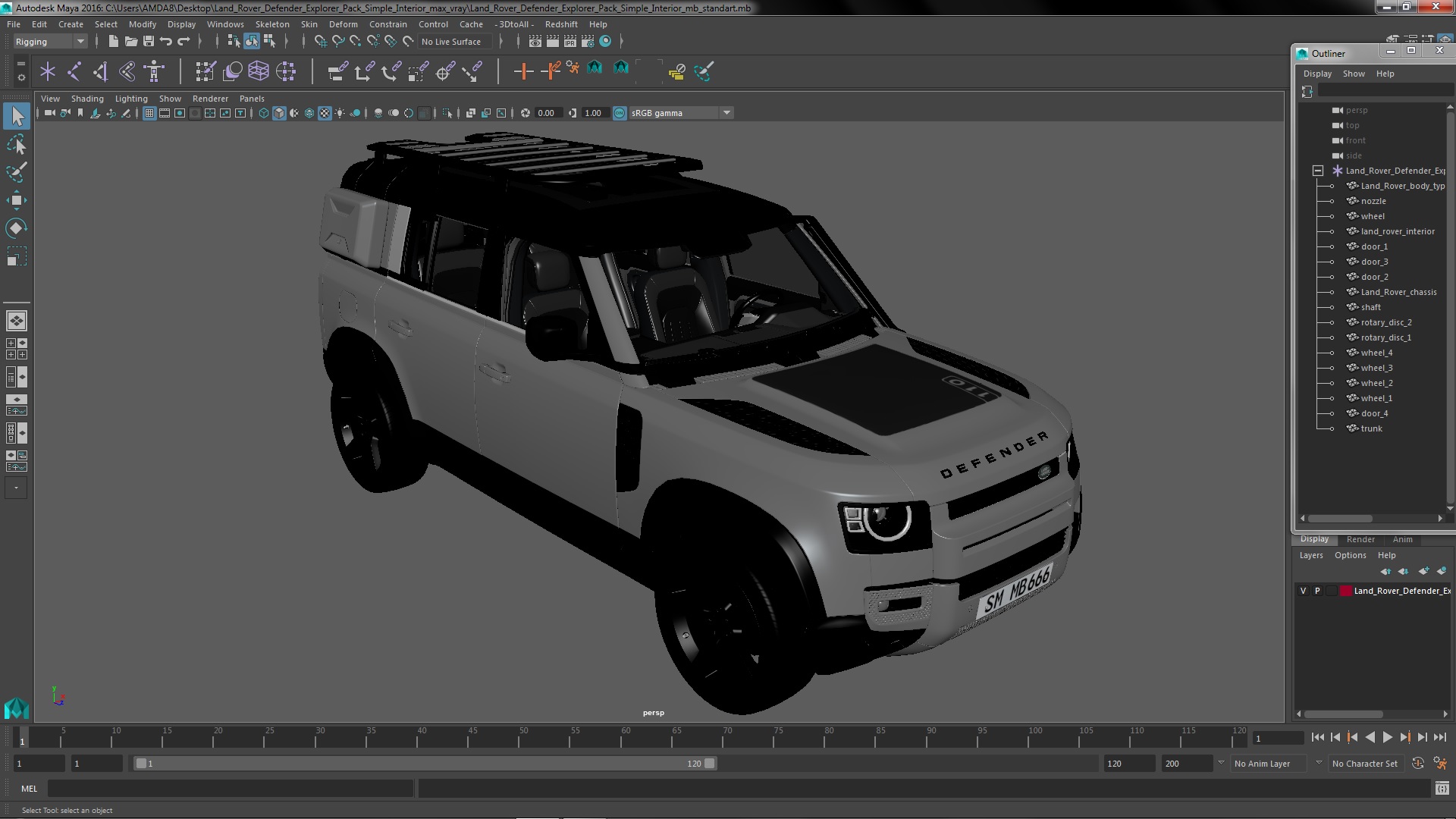Screen dimensions: 1456x819
Task: Create a new scene icon
Action: point(113,41)
